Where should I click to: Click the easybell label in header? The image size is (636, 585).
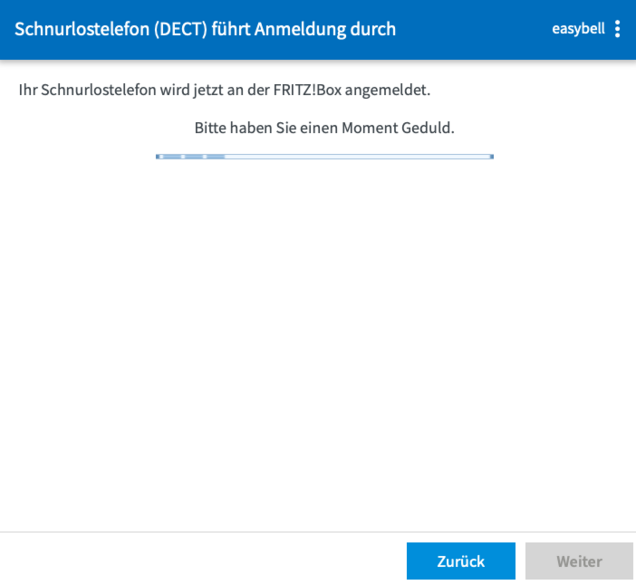[x=578, y=29]
